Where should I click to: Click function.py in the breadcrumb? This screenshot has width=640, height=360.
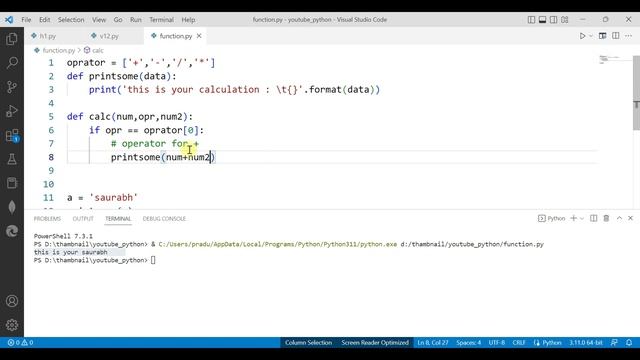coord(59,50)
